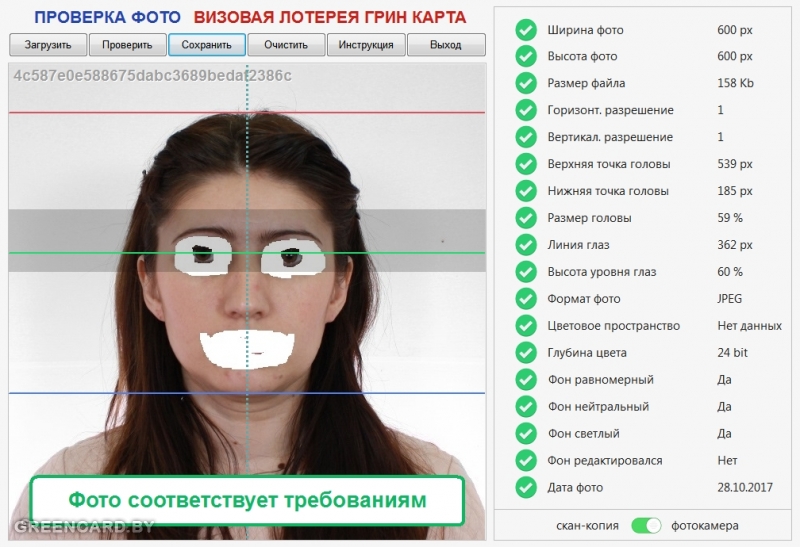
Task: Click checkmark beside Формат фото
Action: point(526,299)
